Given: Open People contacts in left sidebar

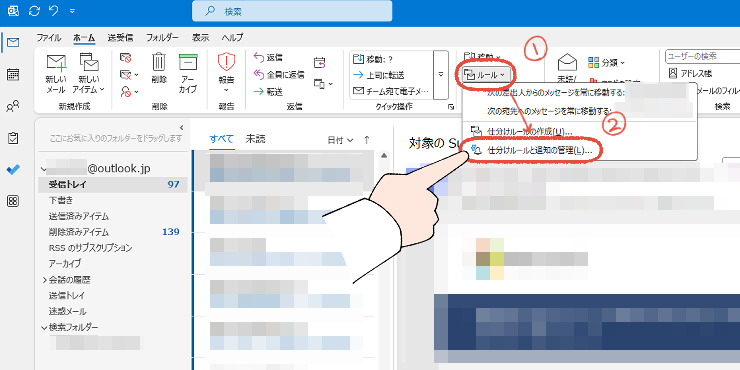Looking at the screenshot, I should pos(13,106).
